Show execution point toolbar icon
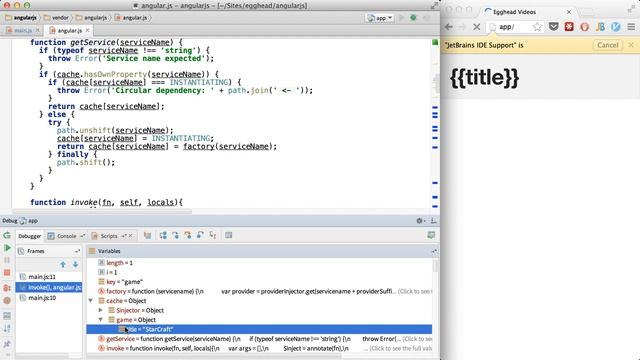The image size is (640, 360). pyautogui.click(x=147, y=236)
